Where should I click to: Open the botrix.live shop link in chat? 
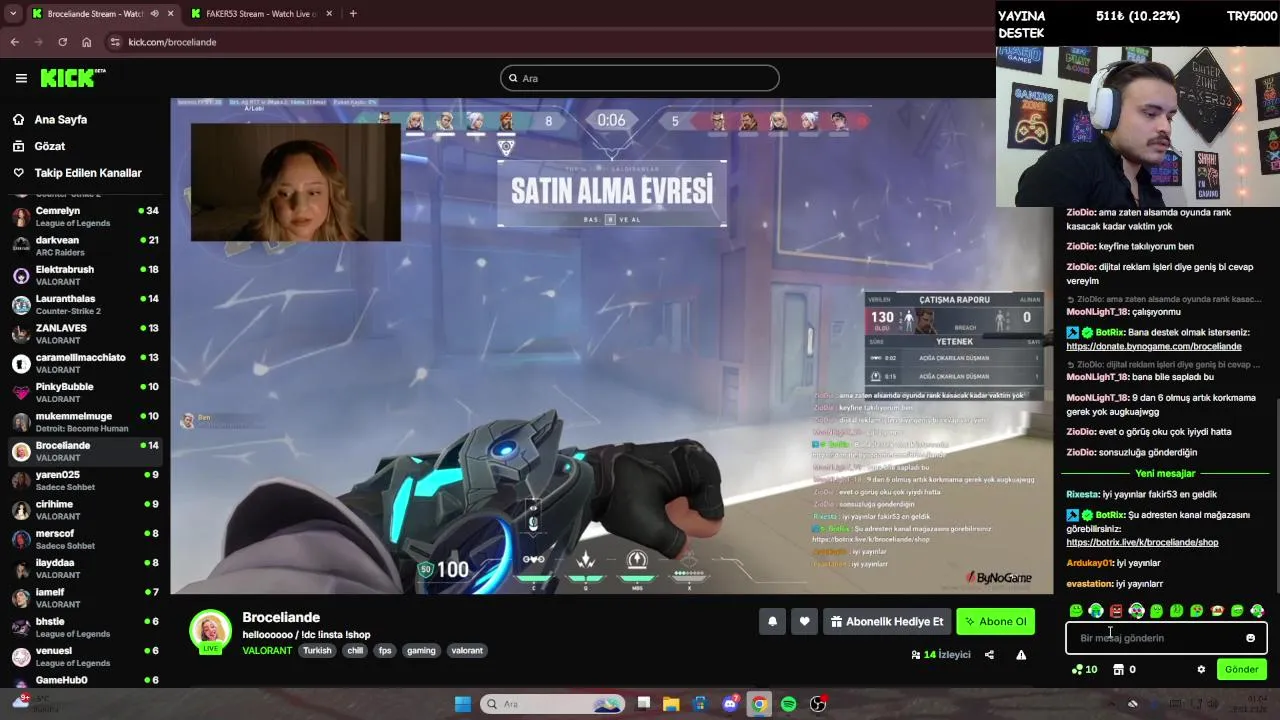click(1142, 542)
